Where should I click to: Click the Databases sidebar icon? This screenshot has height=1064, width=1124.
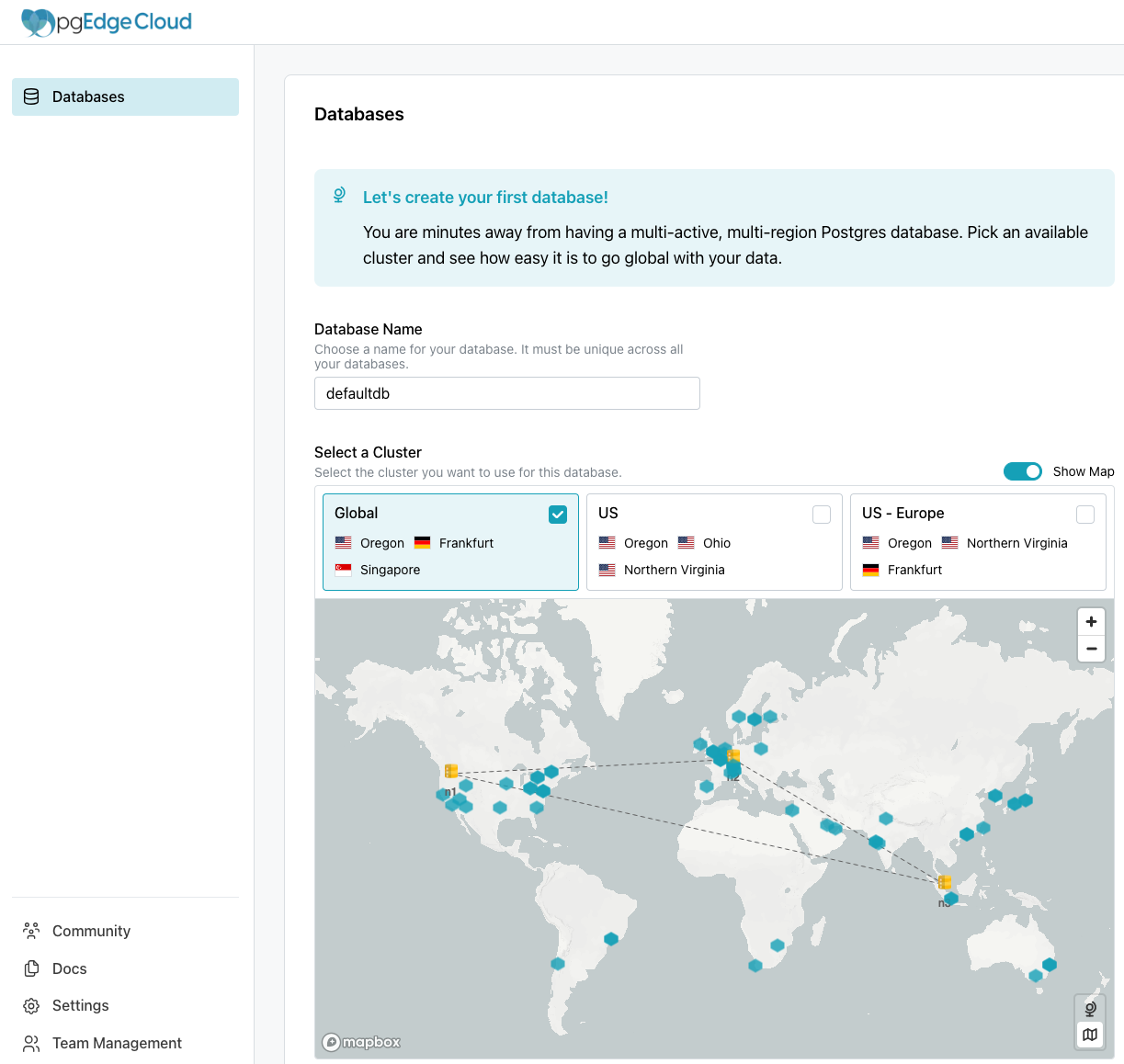31,96
